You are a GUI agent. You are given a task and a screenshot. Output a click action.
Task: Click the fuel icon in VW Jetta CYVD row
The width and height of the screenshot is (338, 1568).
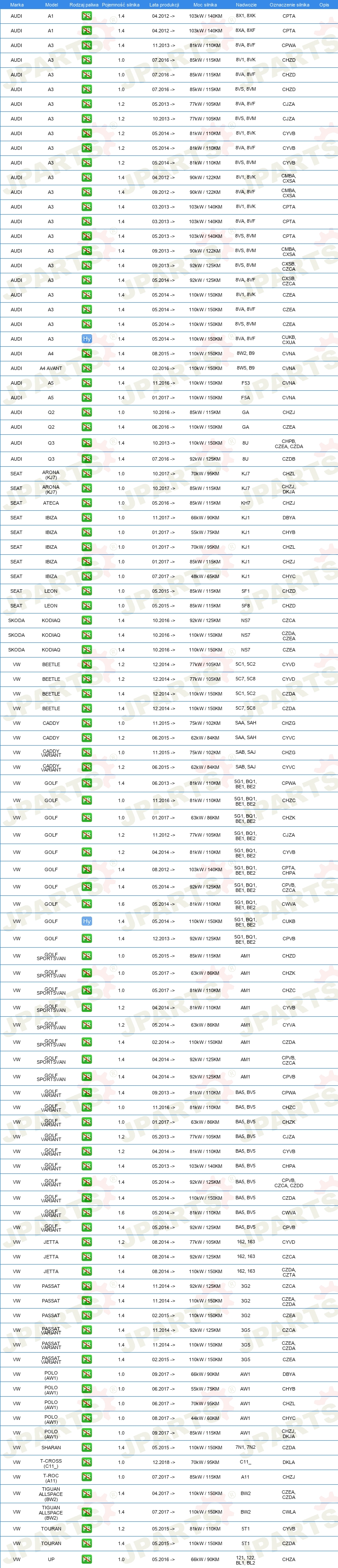pyautogui.click(x=87, y=1242)
